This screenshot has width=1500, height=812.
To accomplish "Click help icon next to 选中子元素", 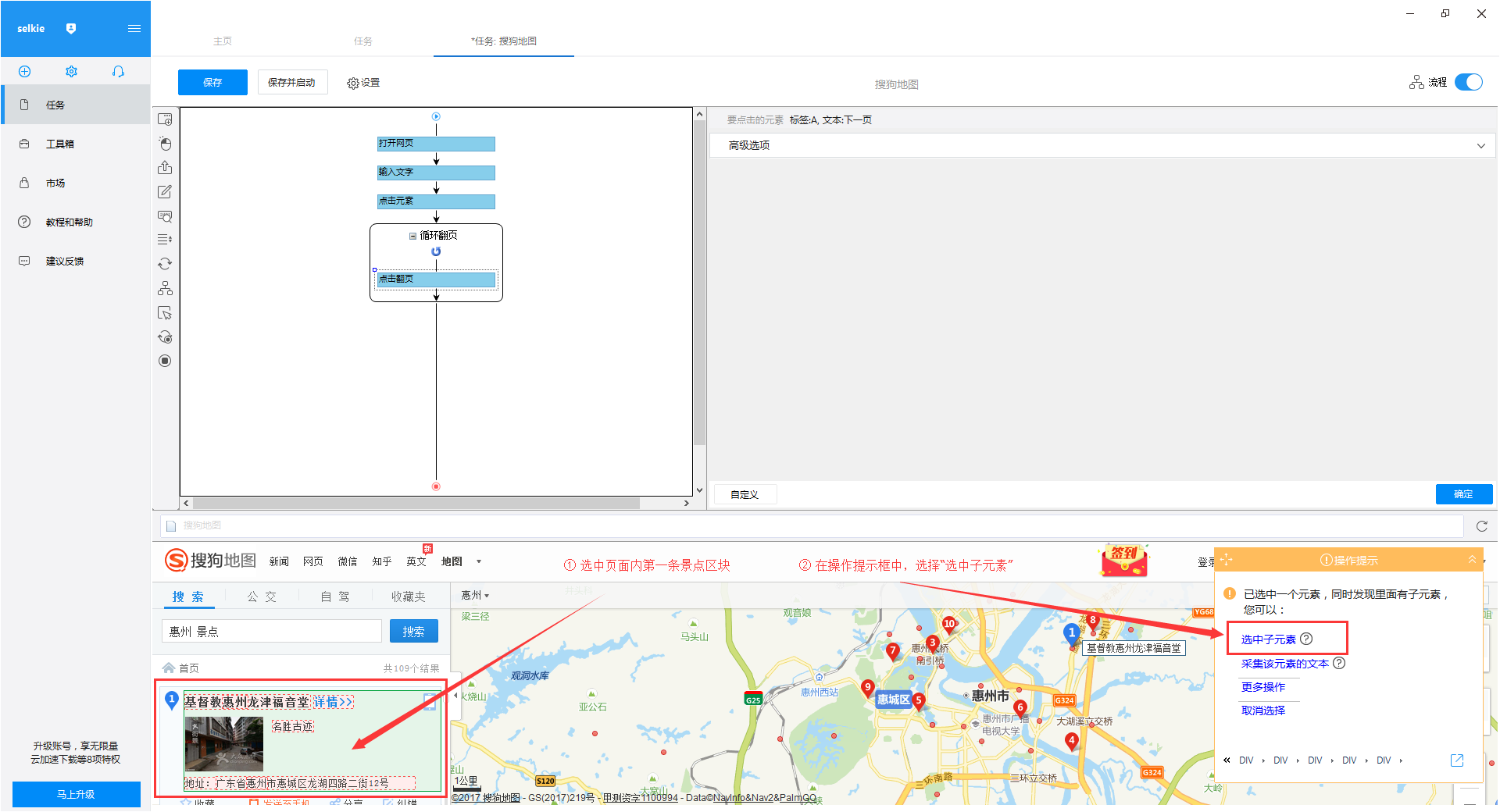I will point(1306,639).
